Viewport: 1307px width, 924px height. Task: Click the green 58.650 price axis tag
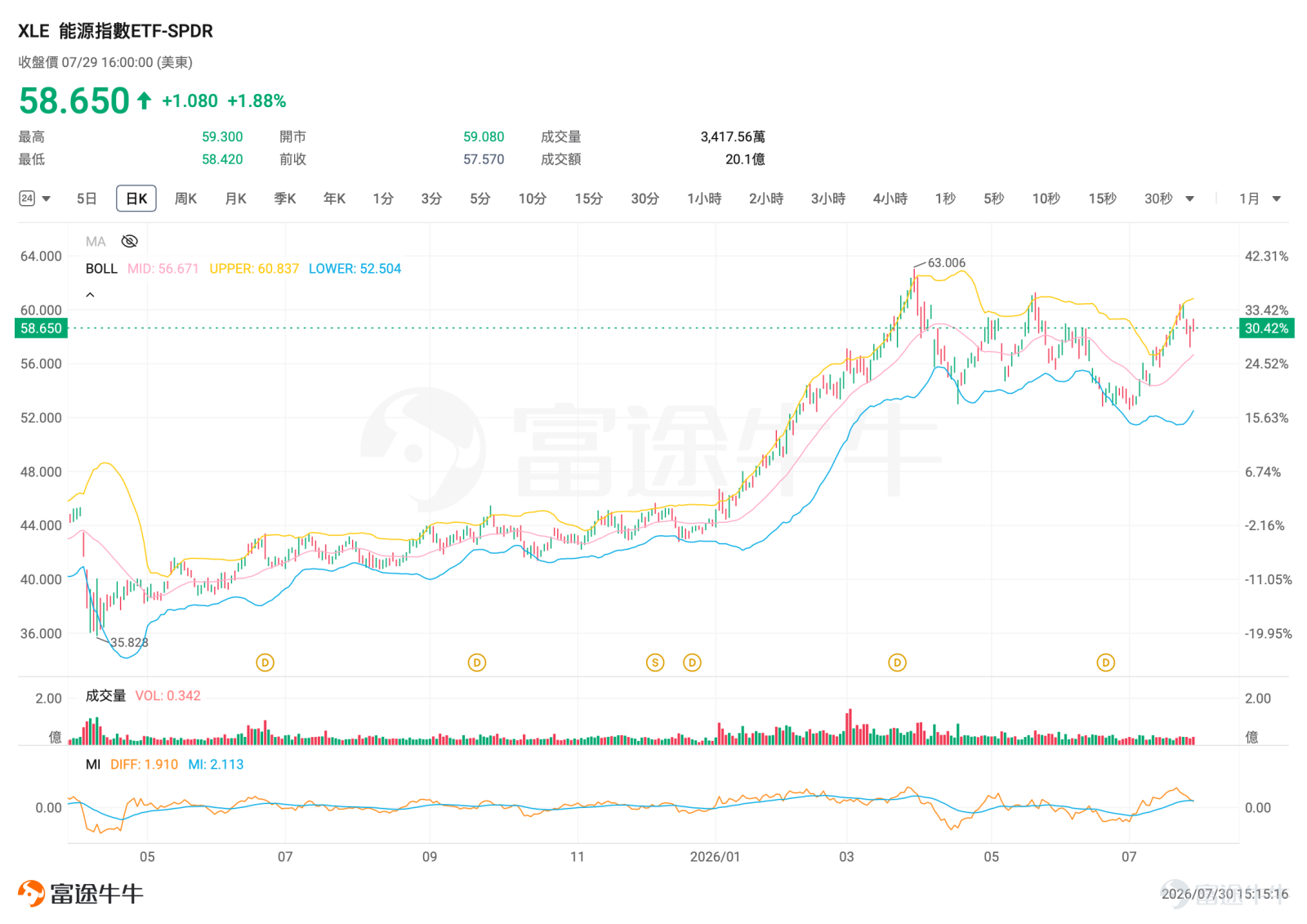point(41,328)
